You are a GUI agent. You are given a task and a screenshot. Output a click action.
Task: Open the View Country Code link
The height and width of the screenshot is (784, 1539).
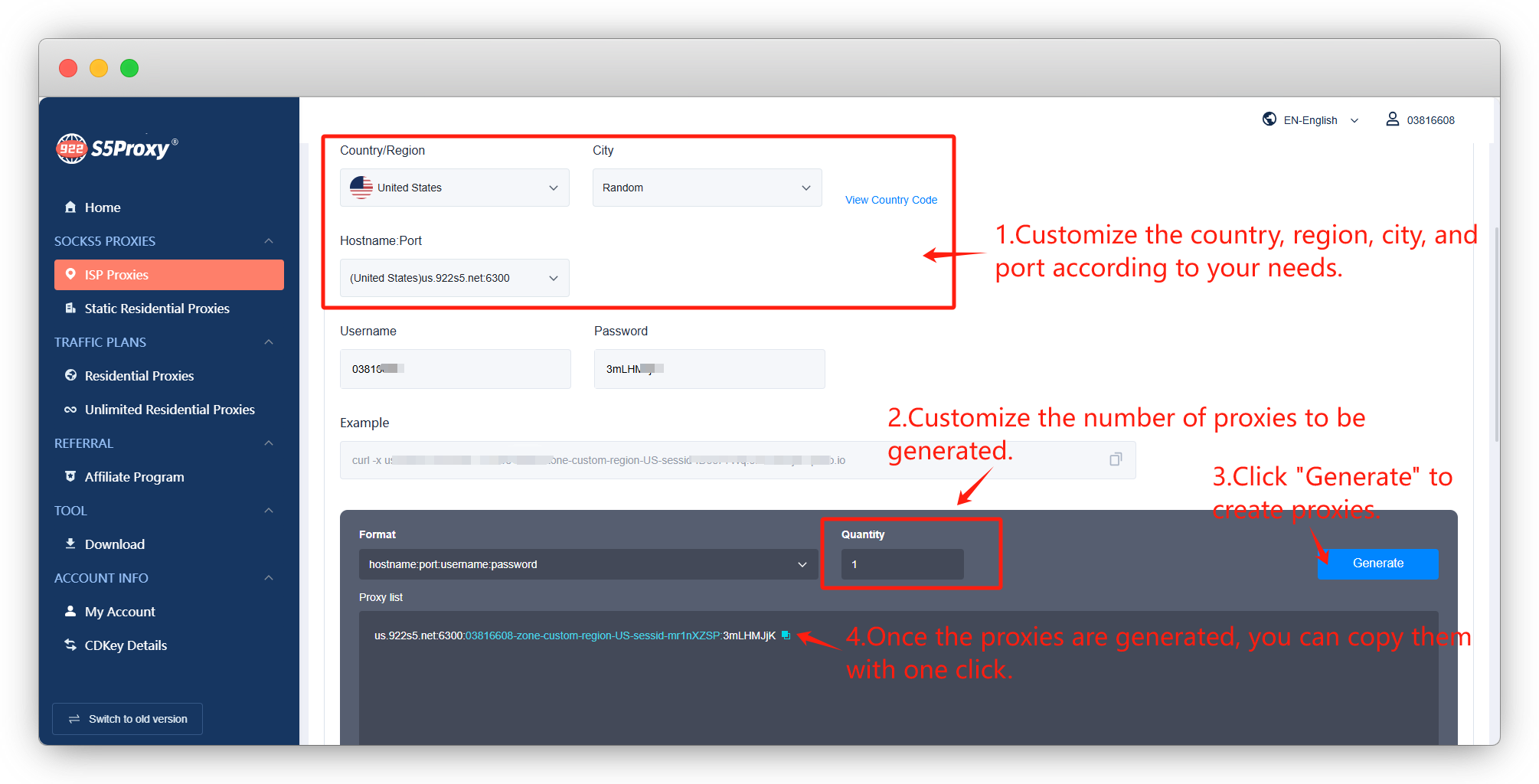click(x=890, y=199)
